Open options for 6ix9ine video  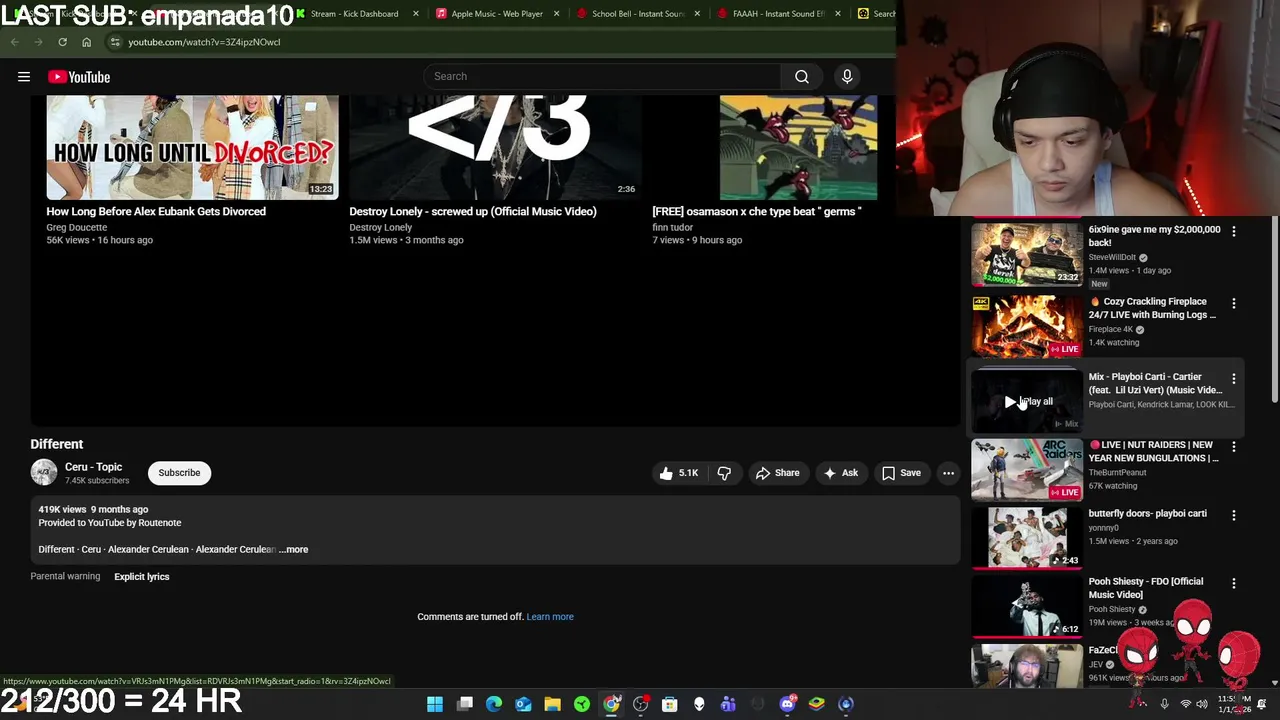(1233, 231)
